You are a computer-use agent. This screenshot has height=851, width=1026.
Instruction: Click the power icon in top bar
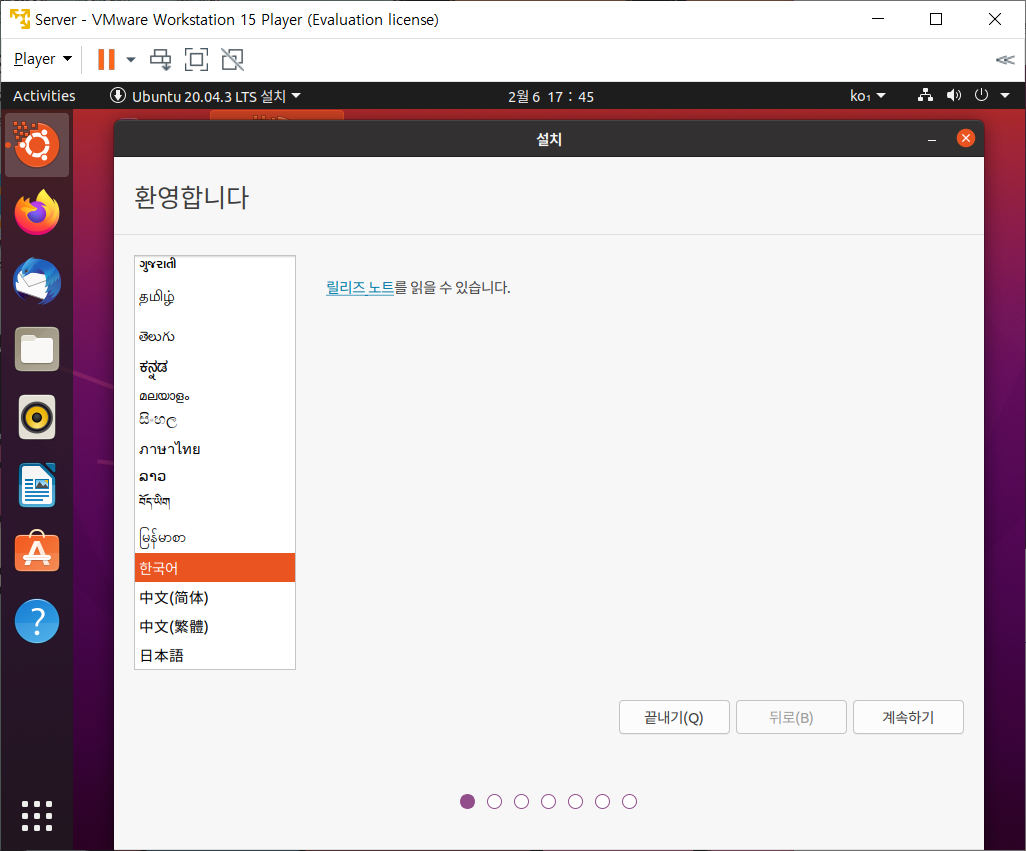pyautogui.click(x=981, y=96)
